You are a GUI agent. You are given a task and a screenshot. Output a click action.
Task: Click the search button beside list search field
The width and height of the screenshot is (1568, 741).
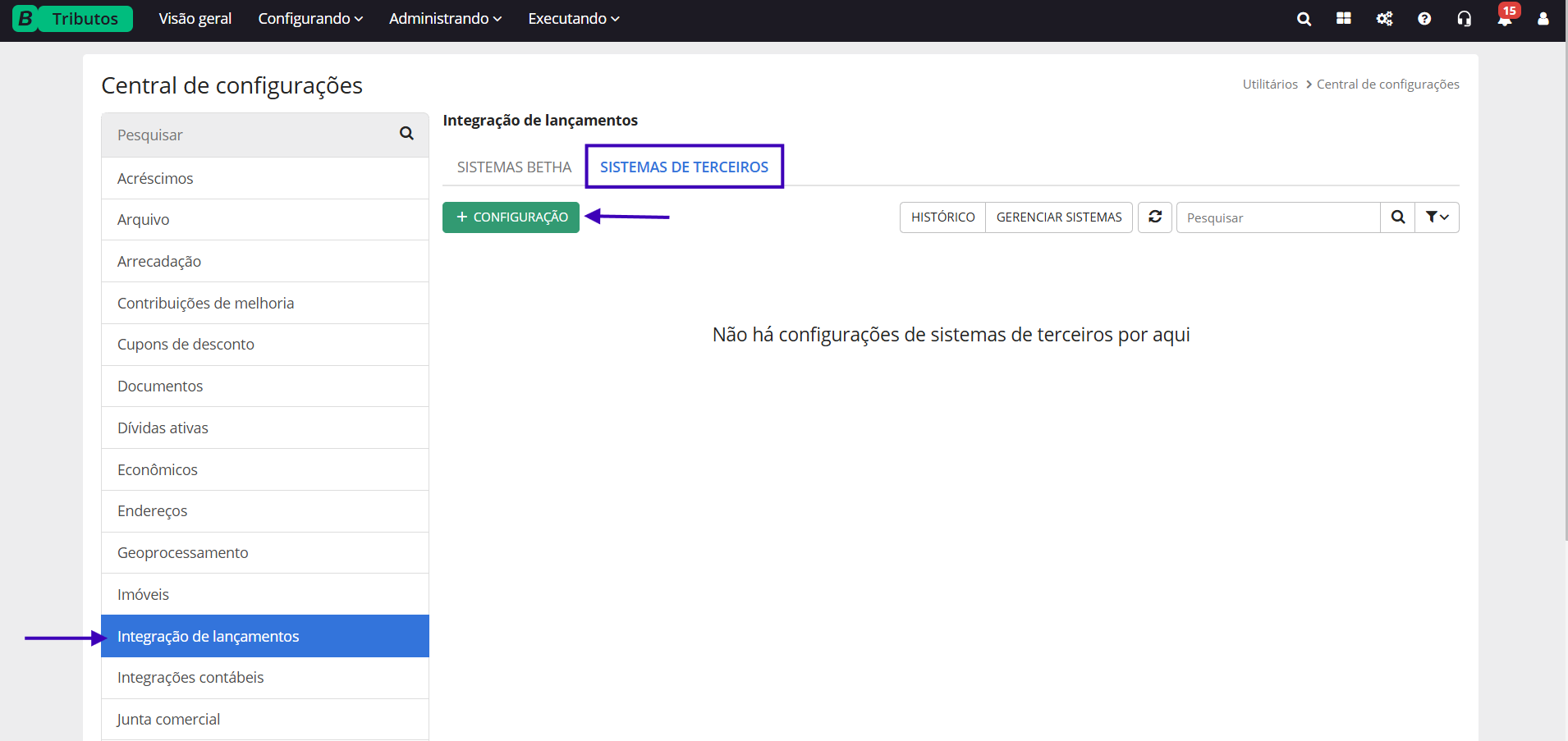coord(1398,217)
